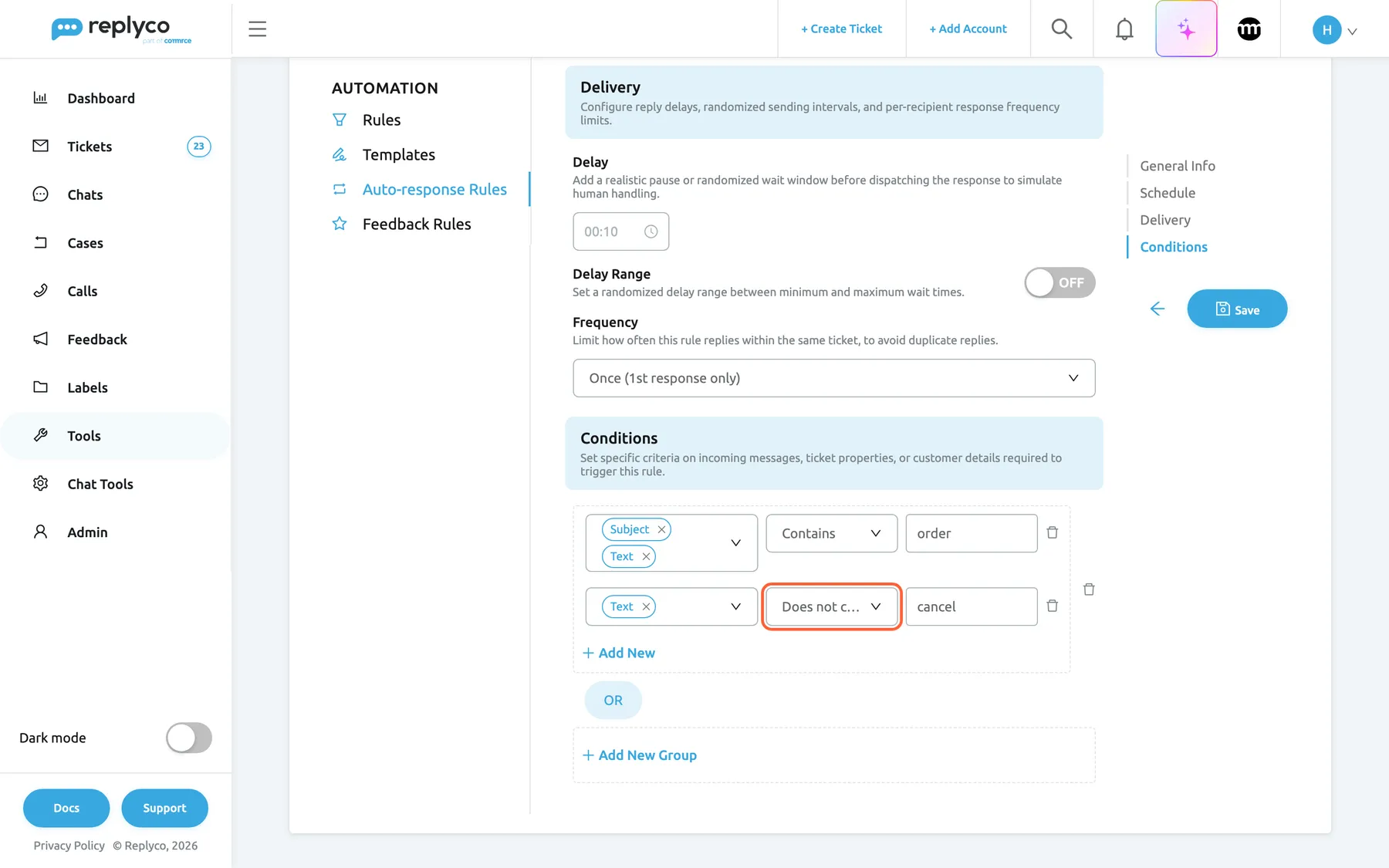Viewport: 1389px width, 868px height.
Task: Open the Privacy Policy link
Action: click(69, 846)
